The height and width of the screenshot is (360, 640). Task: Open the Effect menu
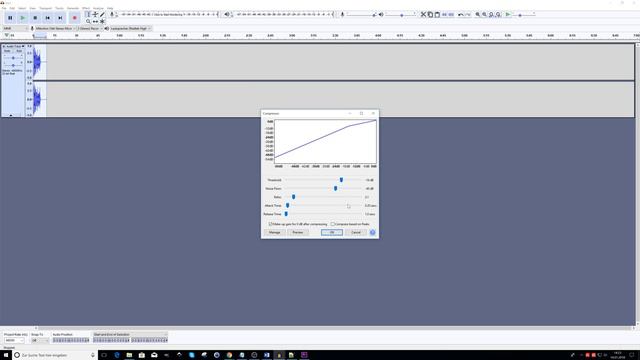pyautogui.click(x=86, y=8)
